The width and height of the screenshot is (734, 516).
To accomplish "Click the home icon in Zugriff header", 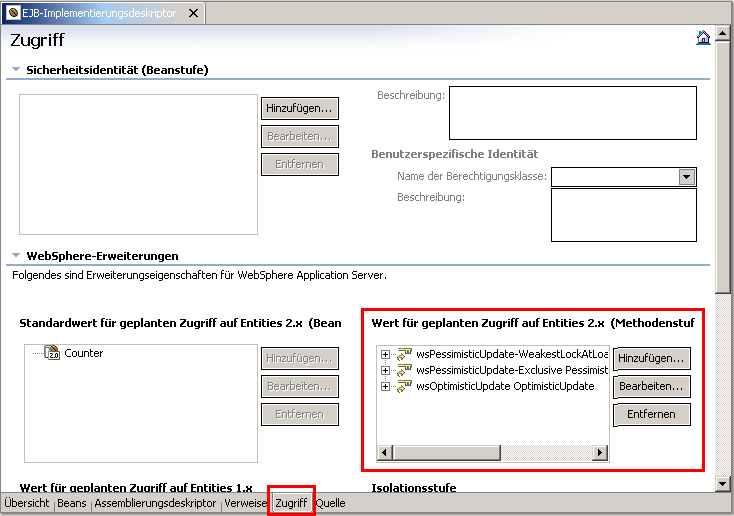I will (703, 37).
